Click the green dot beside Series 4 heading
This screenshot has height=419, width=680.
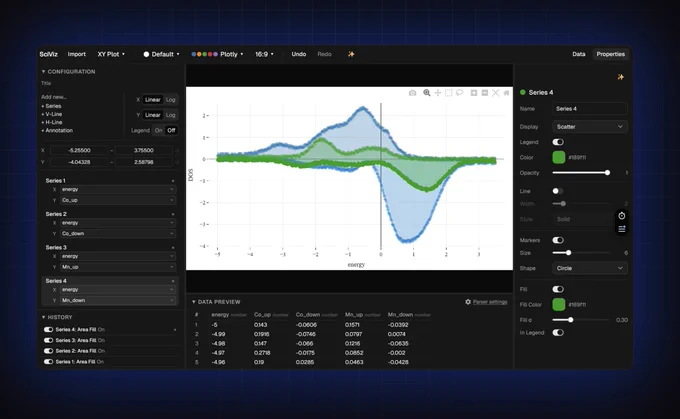(x=523, y=92)
